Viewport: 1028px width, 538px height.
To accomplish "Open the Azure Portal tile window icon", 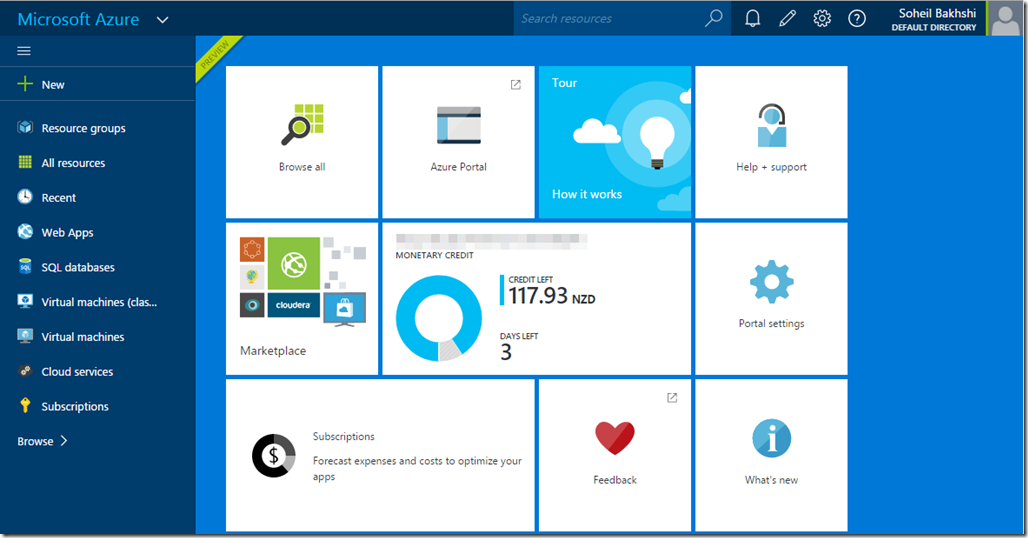I will [459, 125].
